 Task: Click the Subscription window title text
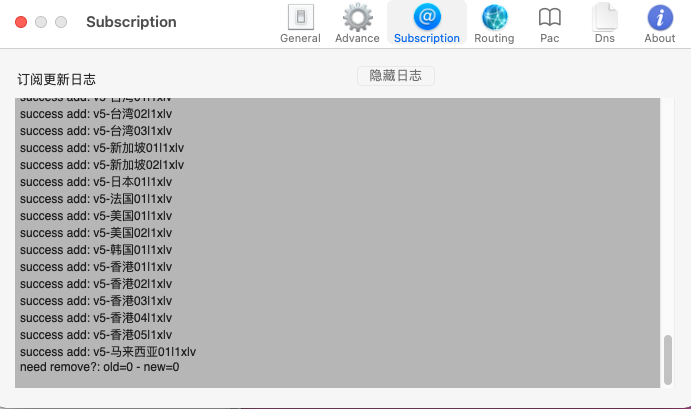pyautogui.click(x=131, y=22)
